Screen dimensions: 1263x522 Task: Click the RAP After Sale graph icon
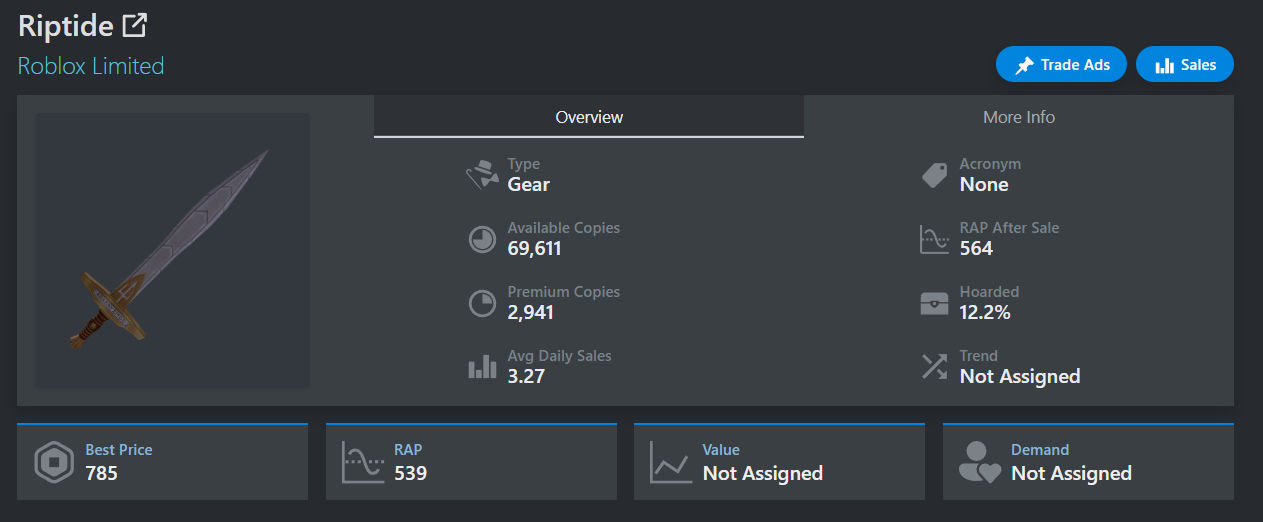click(x=934, y=239)
